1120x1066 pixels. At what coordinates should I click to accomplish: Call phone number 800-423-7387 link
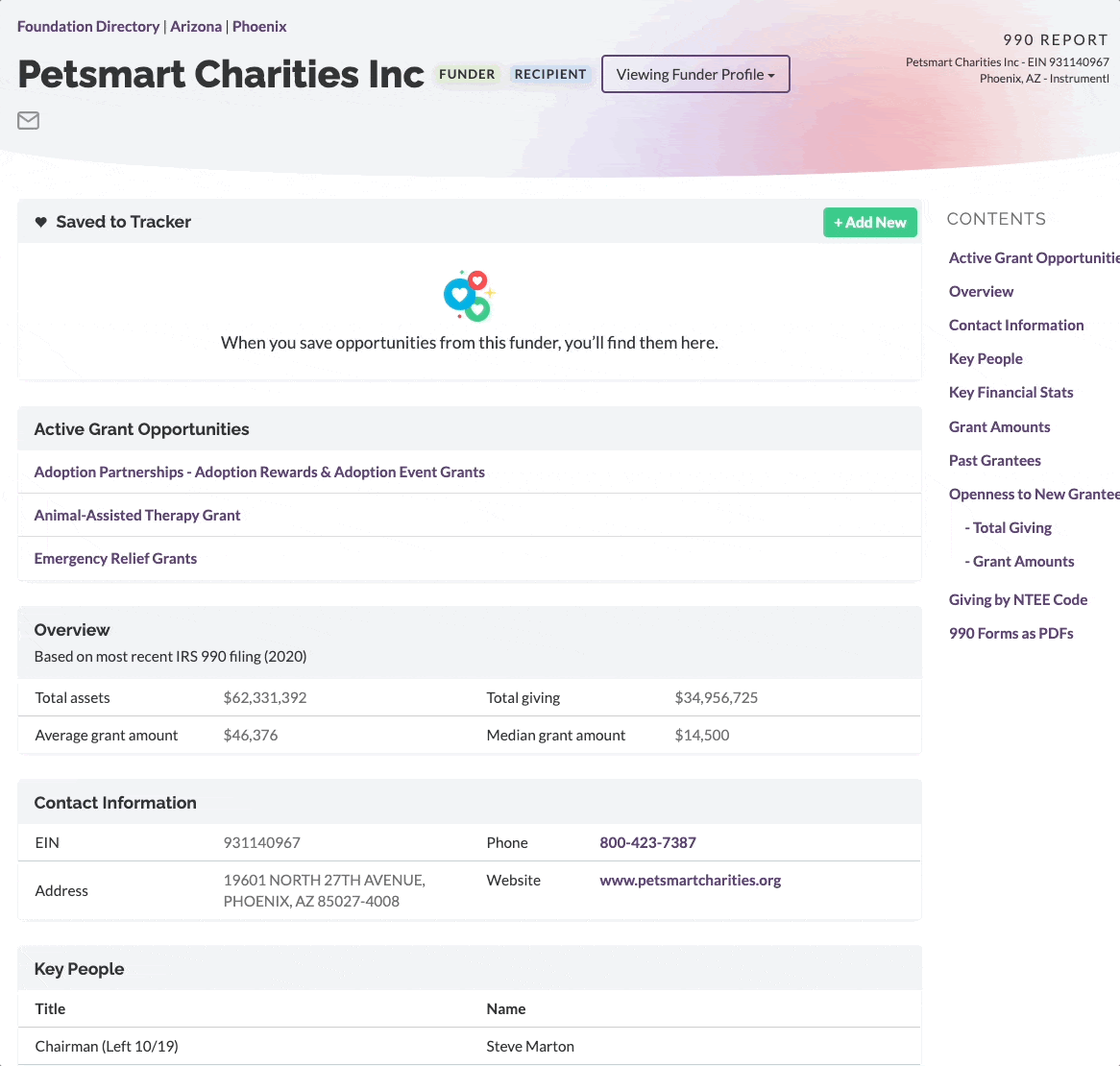coord(647,842)
